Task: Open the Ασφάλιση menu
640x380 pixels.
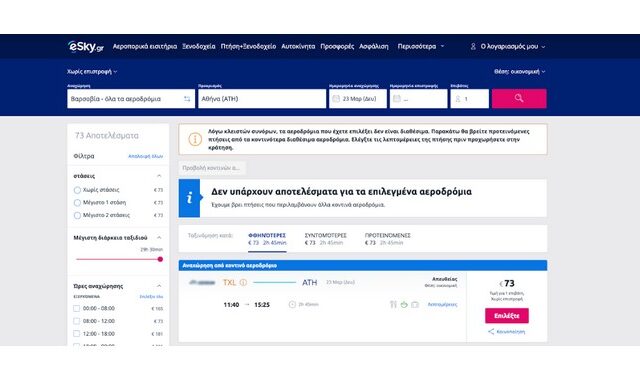Action: 374,47
